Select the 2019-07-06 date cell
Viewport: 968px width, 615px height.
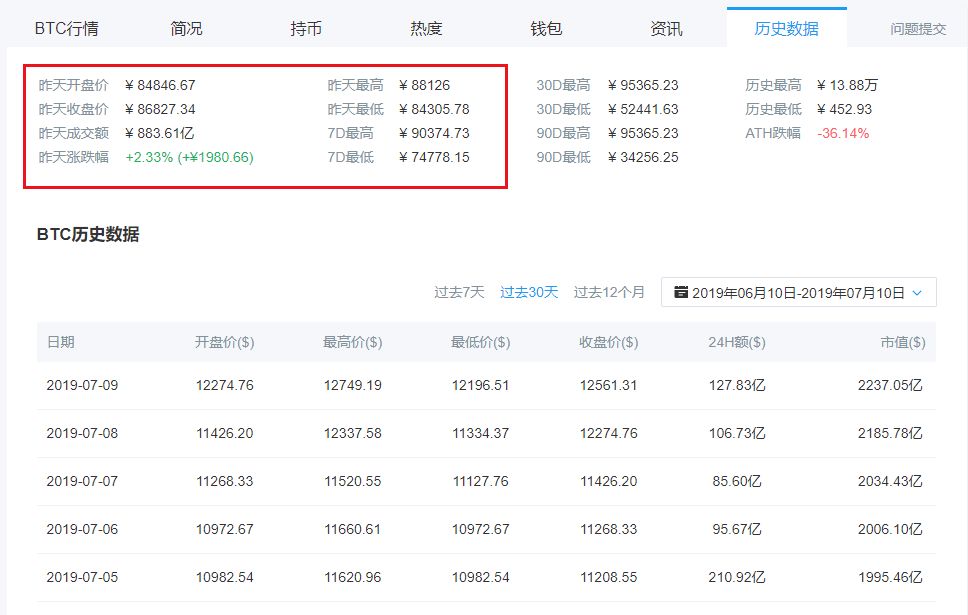(82, 529)
